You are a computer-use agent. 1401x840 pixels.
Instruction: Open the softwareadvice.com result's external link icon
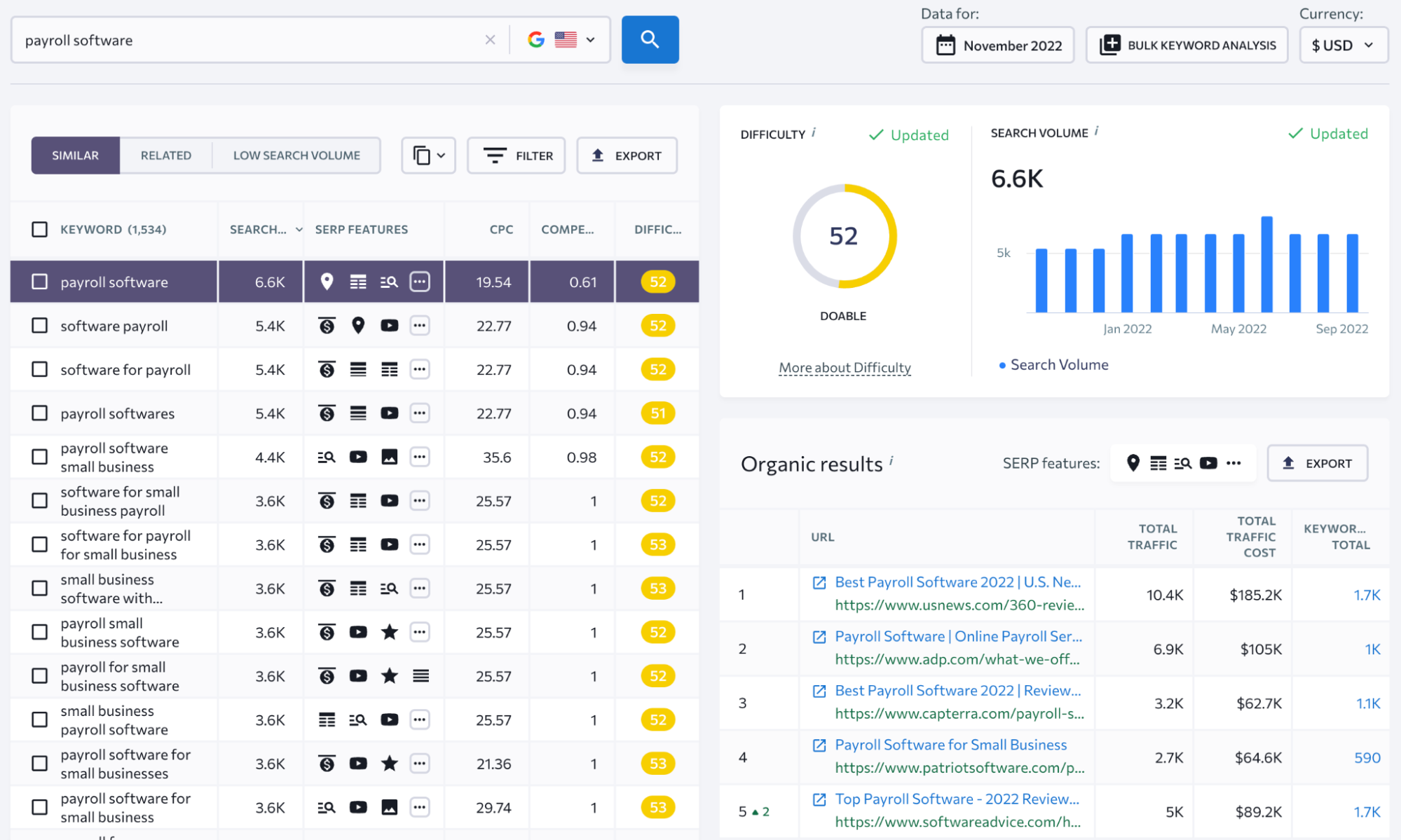coord(819,799)
